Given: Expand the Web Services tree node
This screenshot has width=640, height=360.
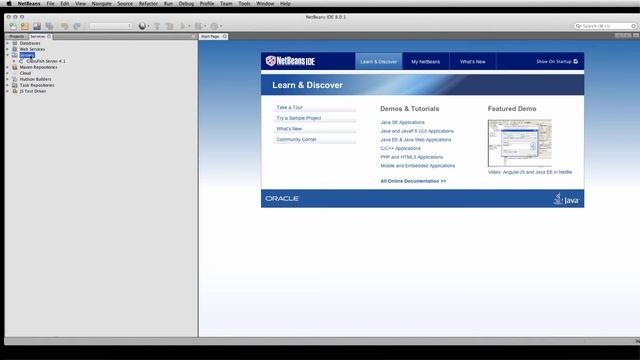Looking at the screenshot, I should coord(7,49).
